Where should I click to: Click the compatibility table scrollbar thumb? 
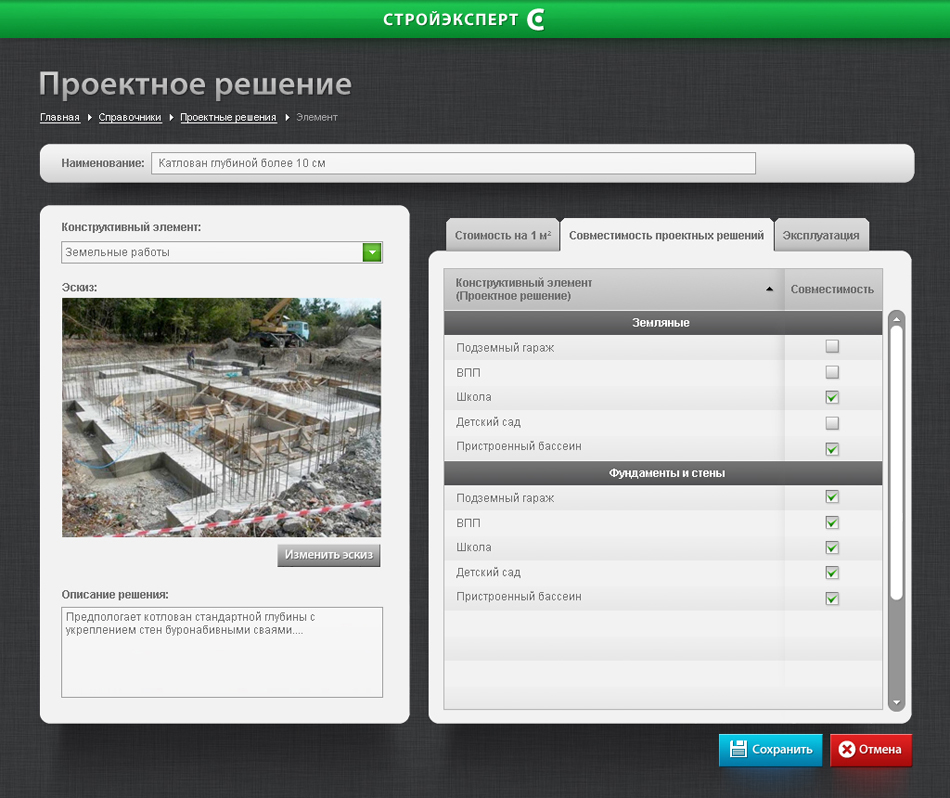(897, 464)
